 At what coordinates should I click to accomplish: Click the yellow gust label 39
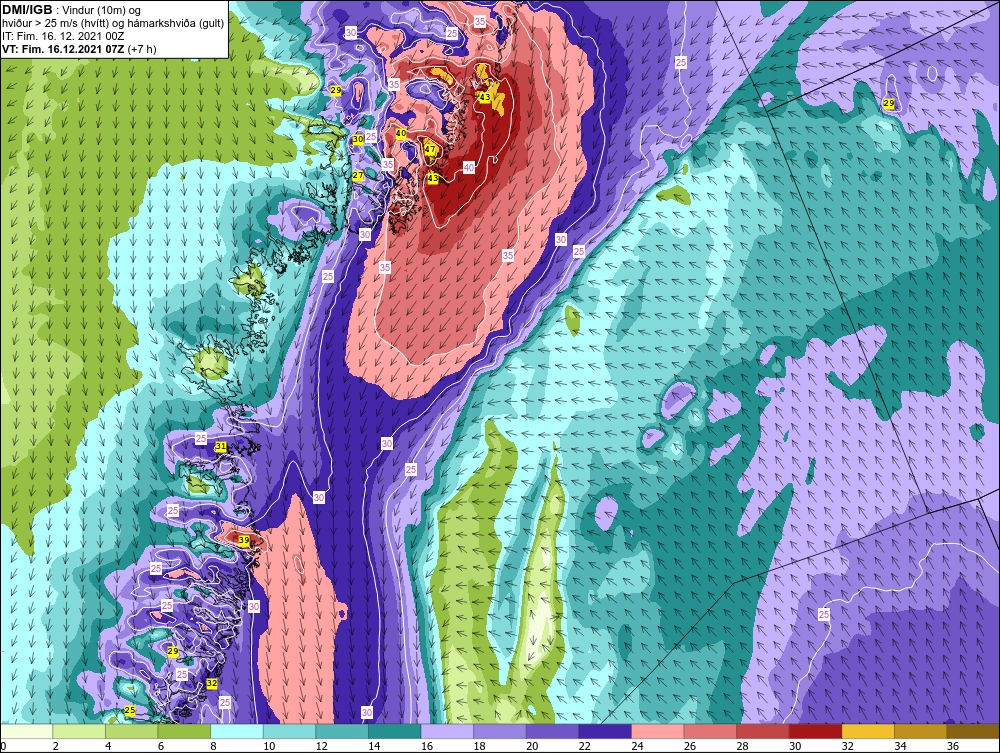(x=244, y=541)
